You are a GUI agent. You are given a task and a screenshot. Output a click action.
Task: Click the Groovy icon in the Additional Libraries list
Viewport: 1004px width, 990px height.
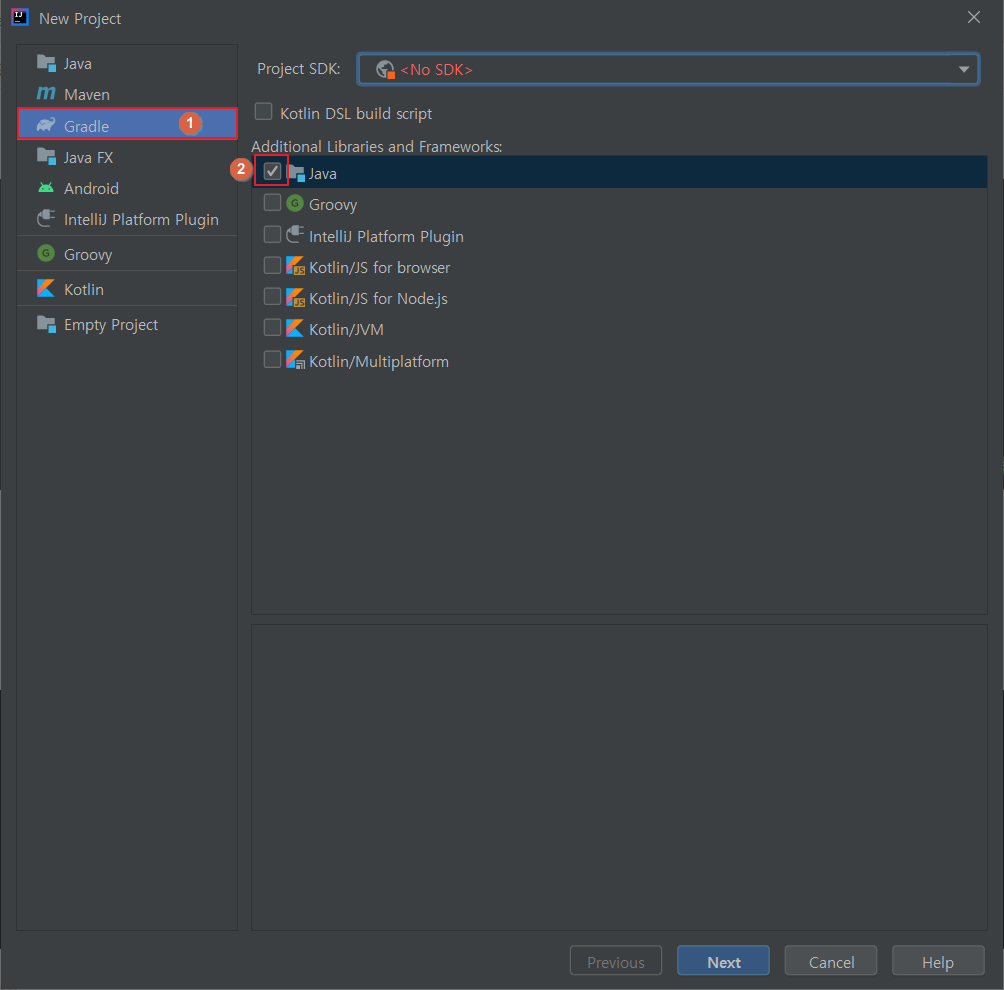(295, 204)
